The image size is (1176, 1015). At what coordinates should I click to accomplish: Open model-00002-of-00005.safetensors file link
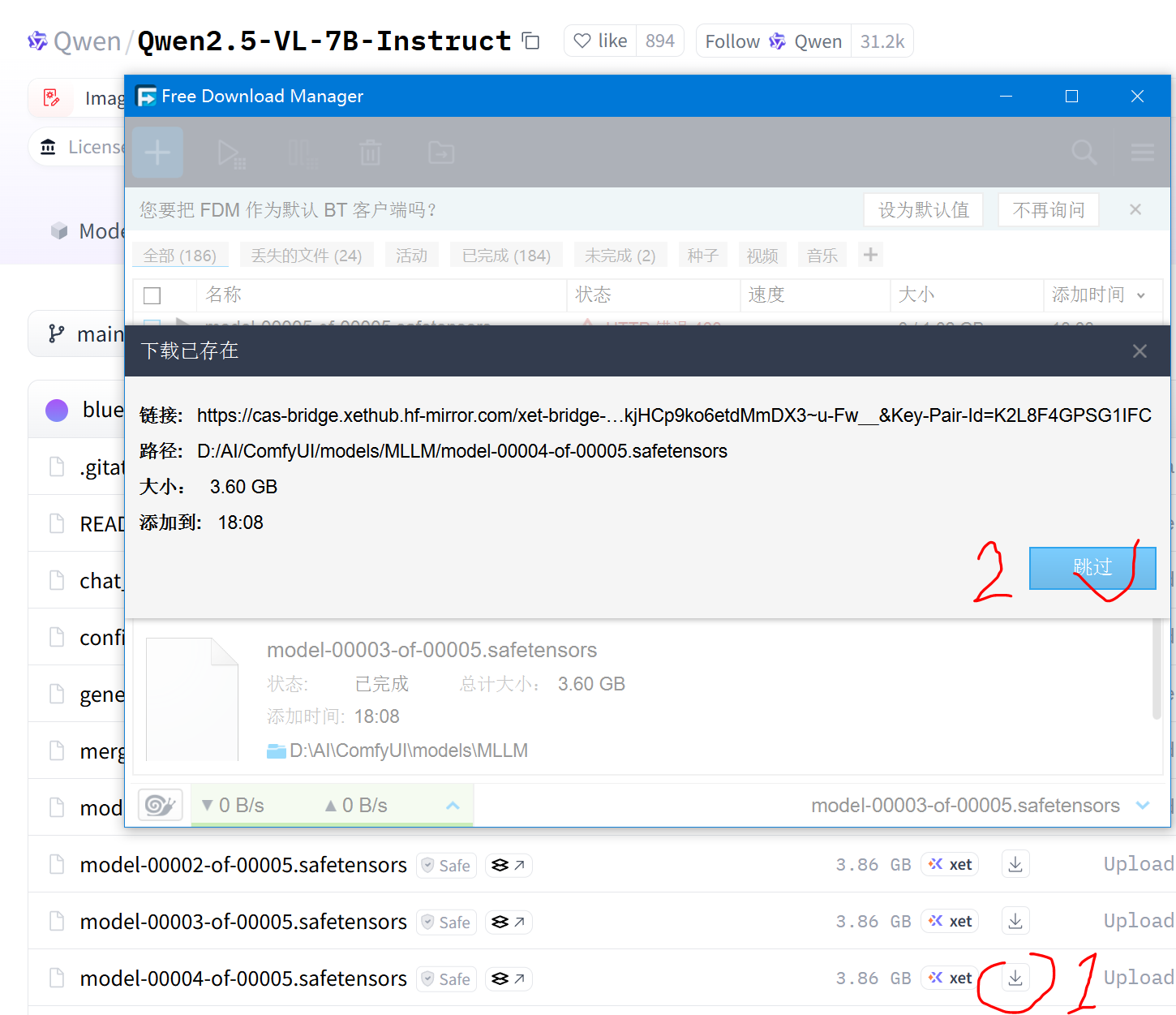point(243,865)
